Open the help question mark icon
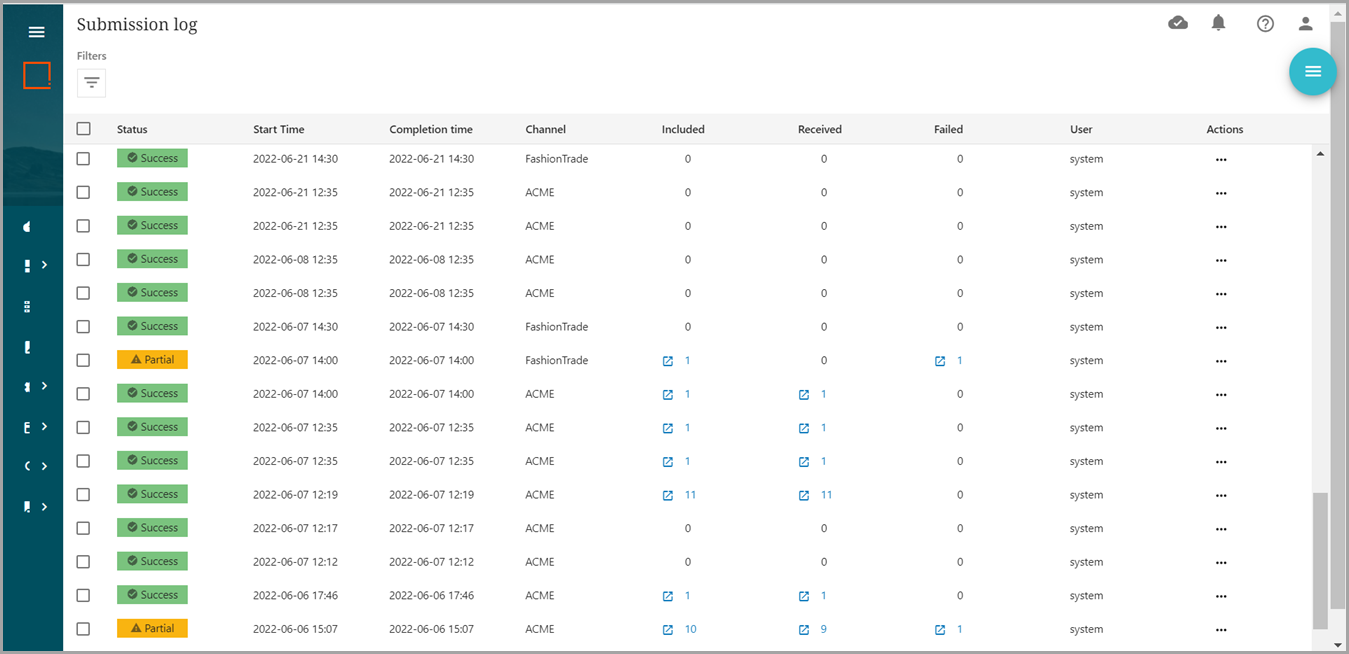This screenshot has width=1349, height=654. (1265, 23)
